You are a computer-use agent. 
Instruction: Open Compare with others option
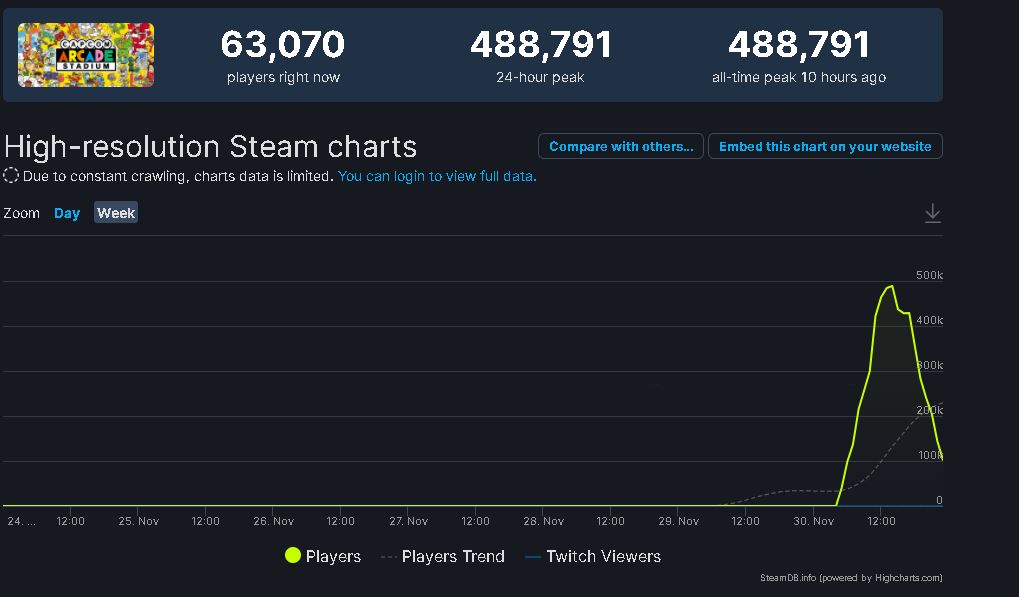pos(620,146)
